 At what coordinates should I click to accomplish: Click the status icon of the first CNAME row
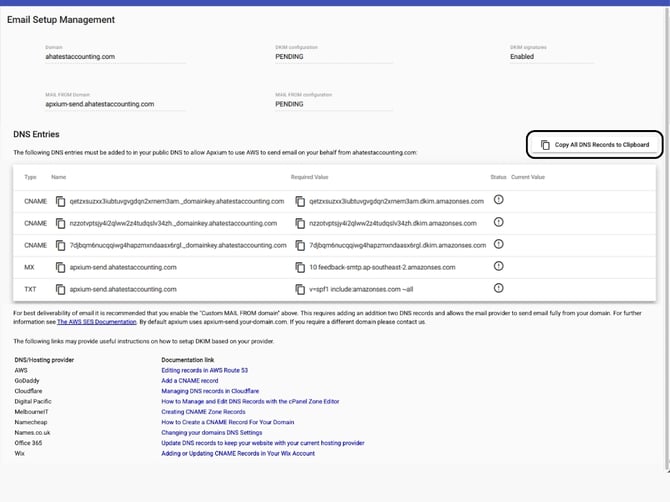[498, 200]
